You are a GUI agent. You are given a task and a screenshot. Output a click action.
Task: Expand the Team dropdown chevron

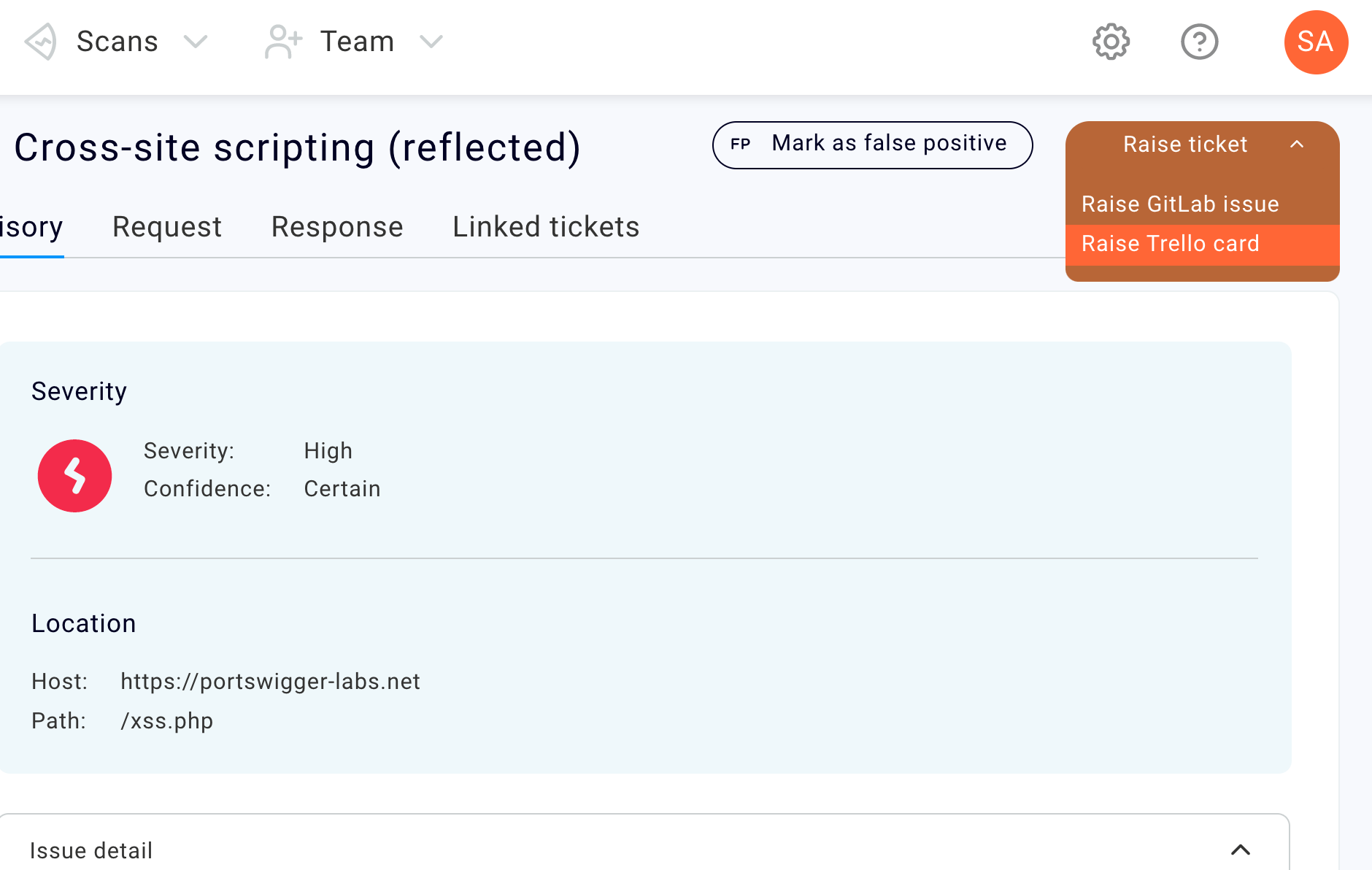tap(431, 42)
